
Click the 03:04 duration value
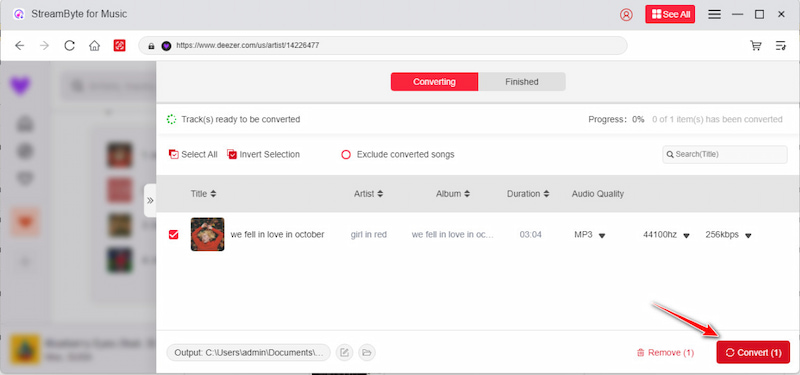pyautogui.click(x=531, y=235)
